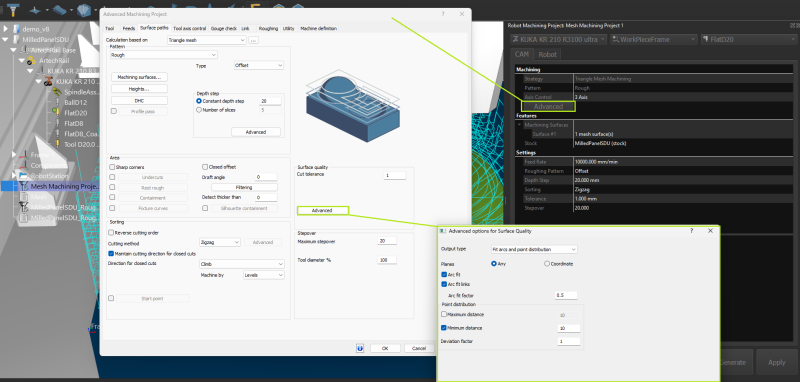Toggle the Reverse cutting order checkbox
The height and width of the screenshot is (382, 800).
coord(111,233)
